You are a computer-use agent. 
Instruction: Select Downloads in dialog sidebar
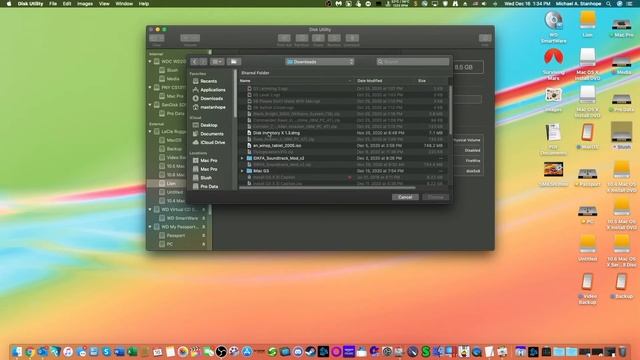211,98
